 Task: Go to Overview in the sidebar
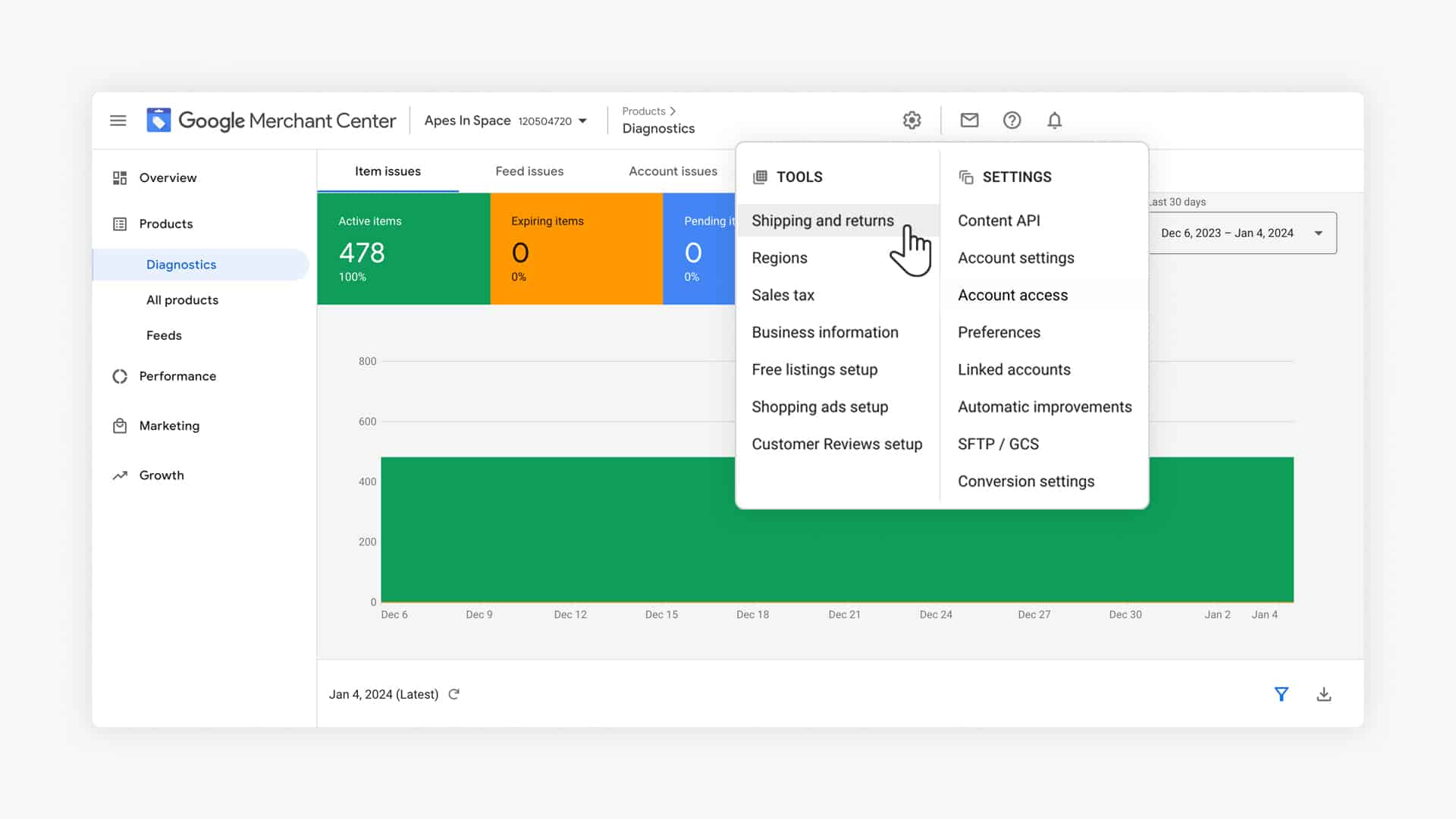pos(168,177)
